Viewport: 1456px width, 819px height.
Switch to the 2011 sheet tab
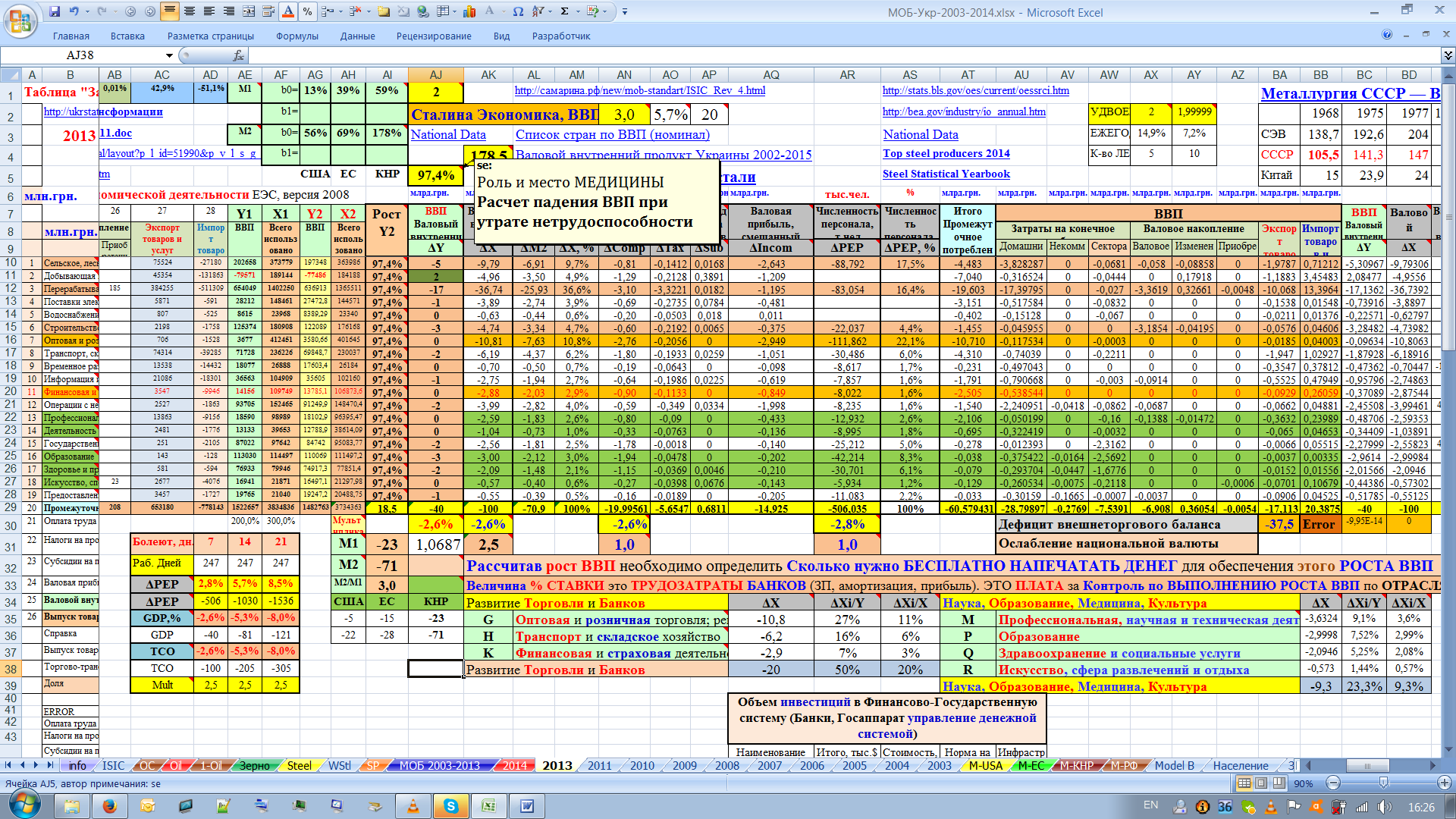pos(599,765)
